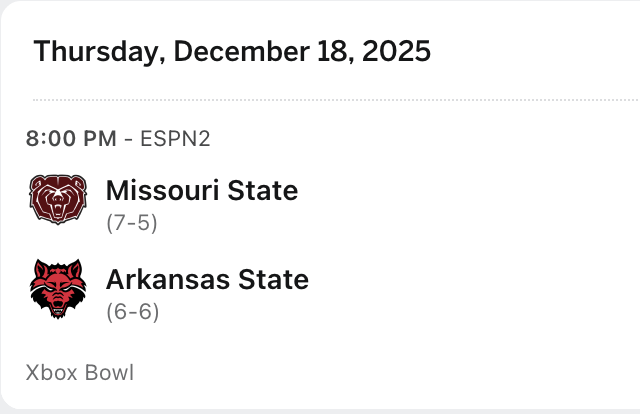Image resolution: width=640 pixels, height=414 pixels.
Task: Select Missouri State's (7-5) record
Action: 132,222
